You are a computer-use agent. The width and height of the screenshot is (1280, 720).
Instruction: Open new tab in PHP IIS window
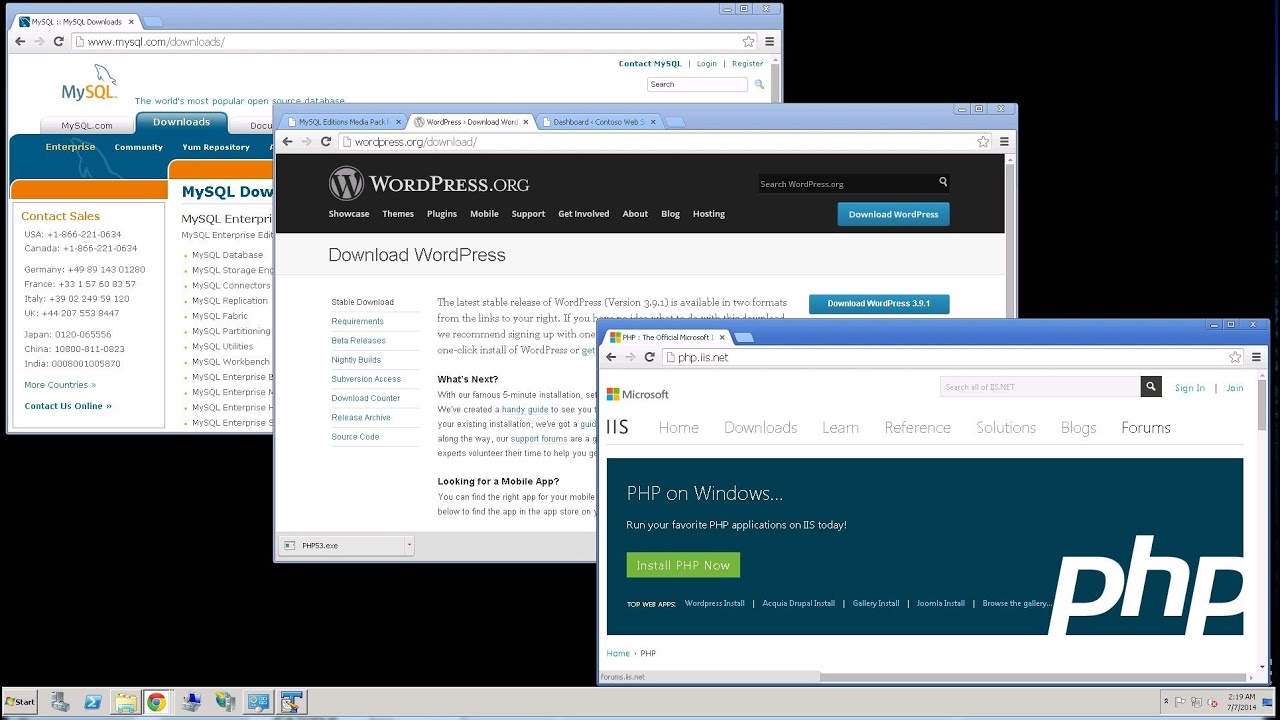[744, 337]
